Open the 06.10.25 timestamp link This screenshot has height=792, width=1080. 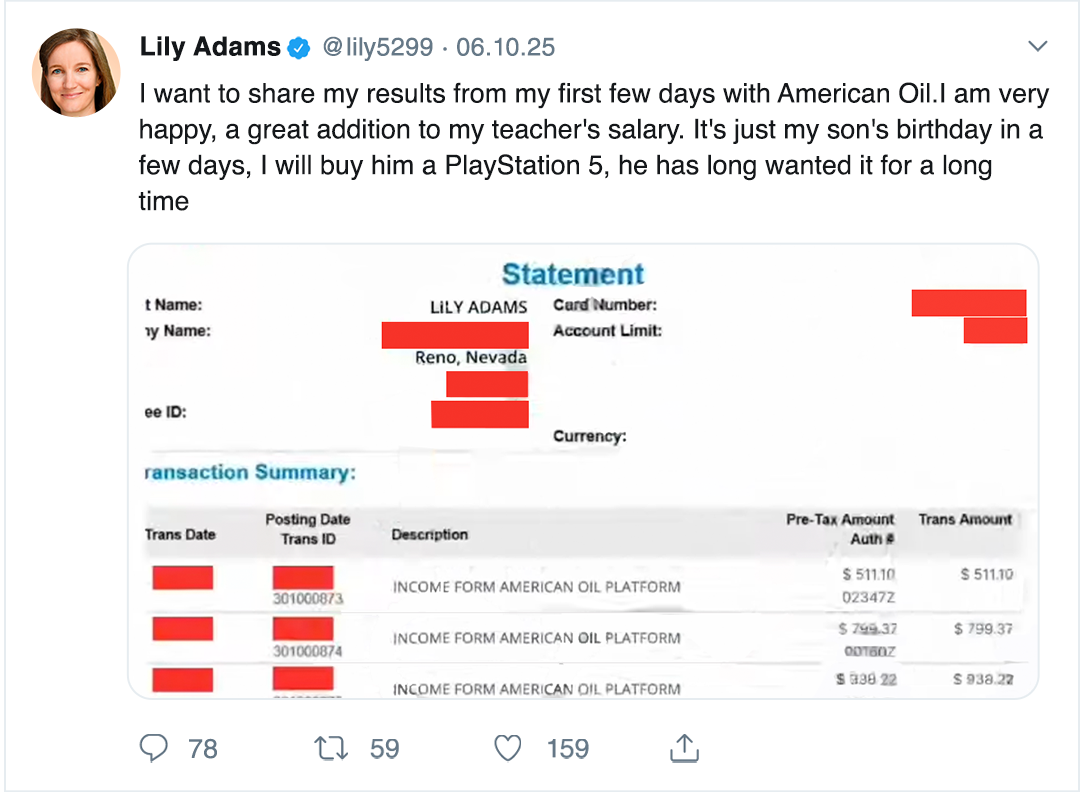click(x=505, y=47)
